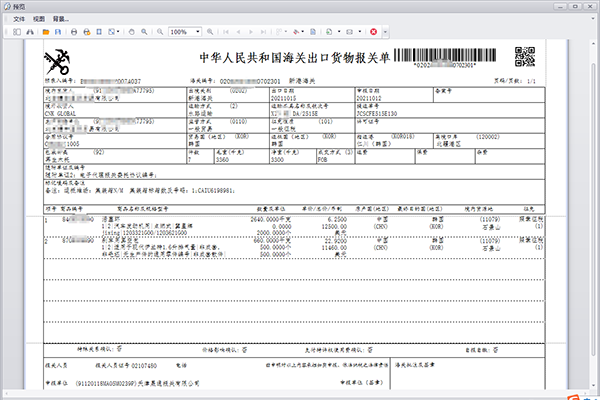This screenshot has height=400, width=600.
Task: Click the Export document icon
Action: pos(329,32)
